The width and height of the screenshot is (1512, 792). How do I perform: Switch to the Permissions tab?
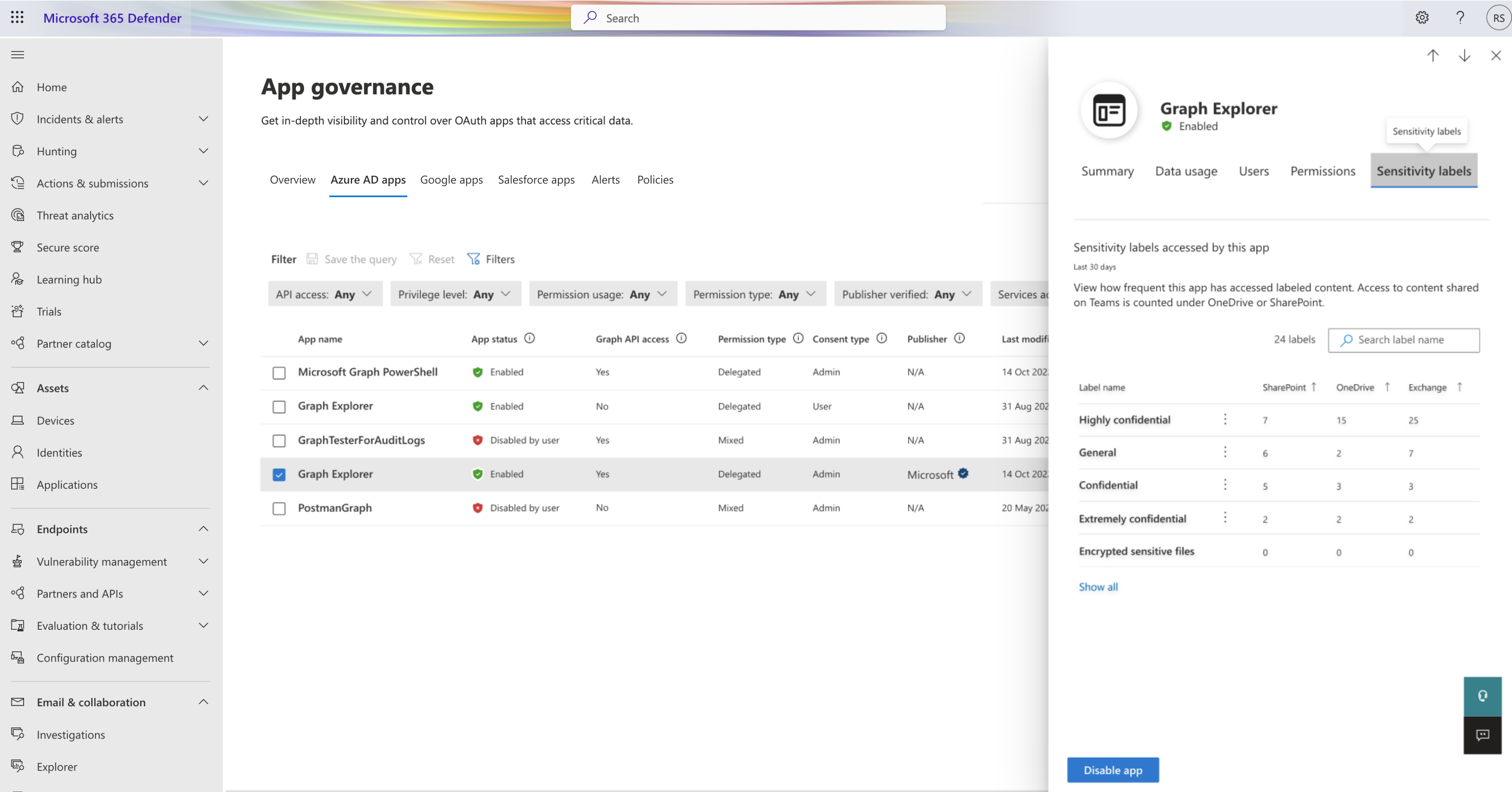point(1322,170)
